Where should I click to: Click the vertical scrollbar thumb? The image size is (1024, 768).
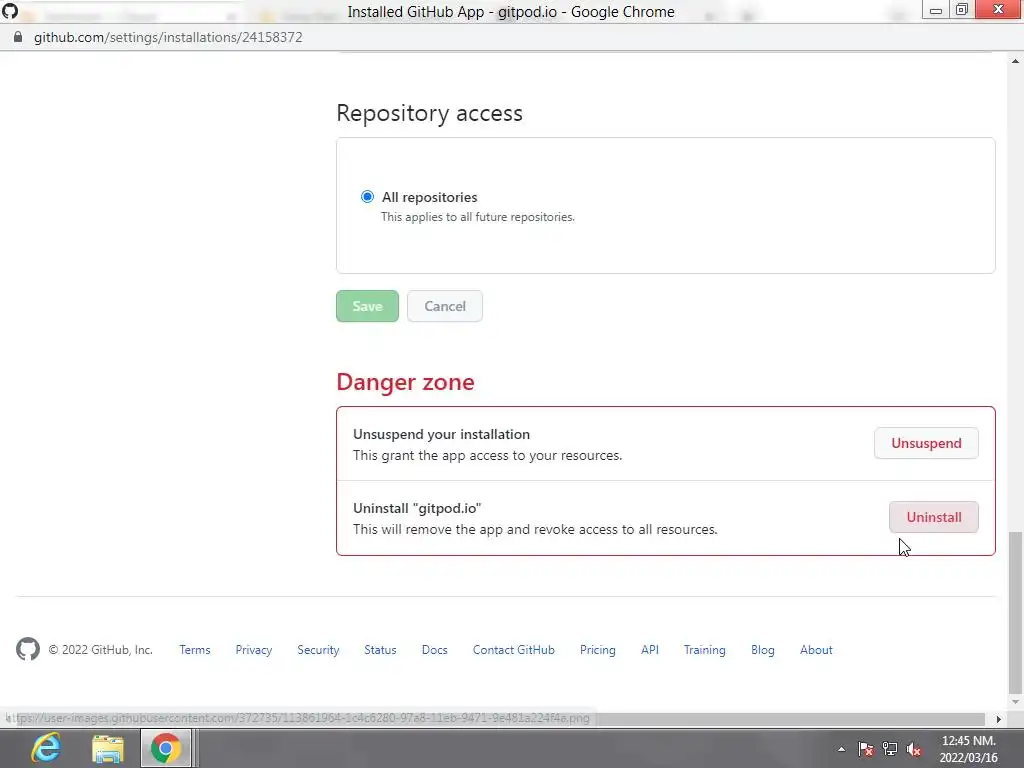click(1015, 613)
